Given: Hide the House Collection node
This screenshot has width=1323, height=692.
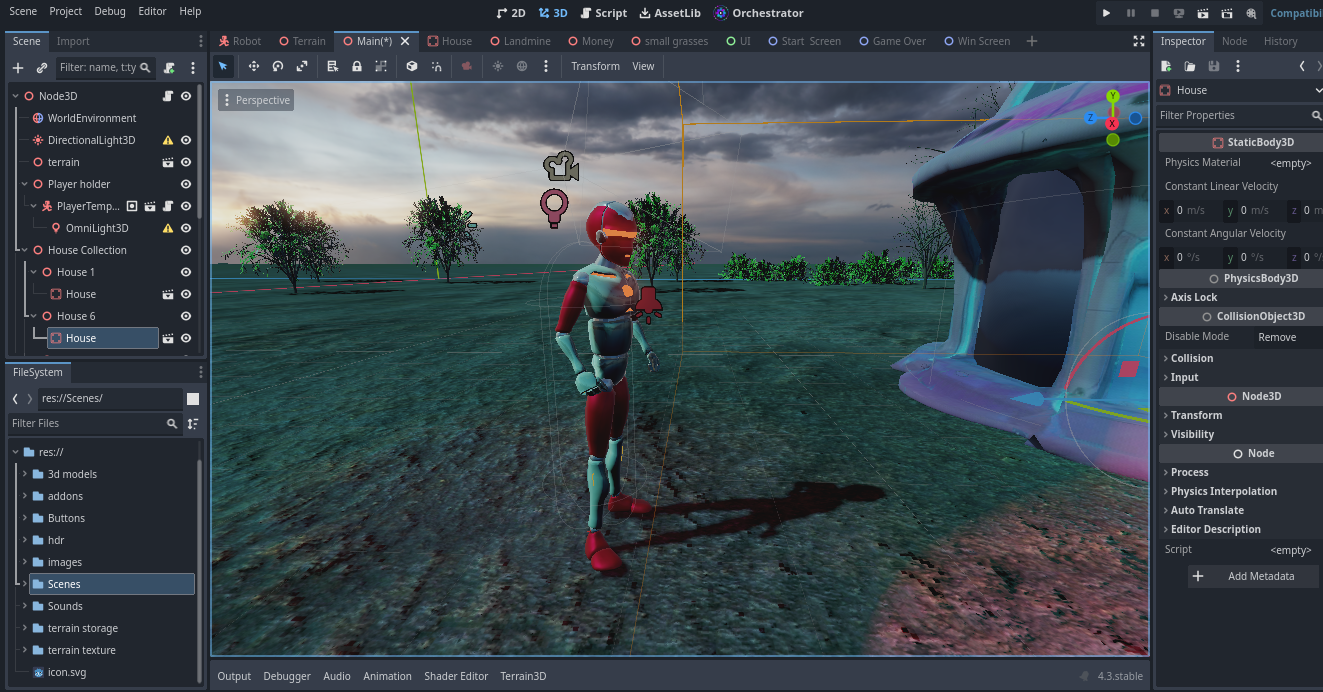Looking at the screenshot, I should [x=185, y=249].
